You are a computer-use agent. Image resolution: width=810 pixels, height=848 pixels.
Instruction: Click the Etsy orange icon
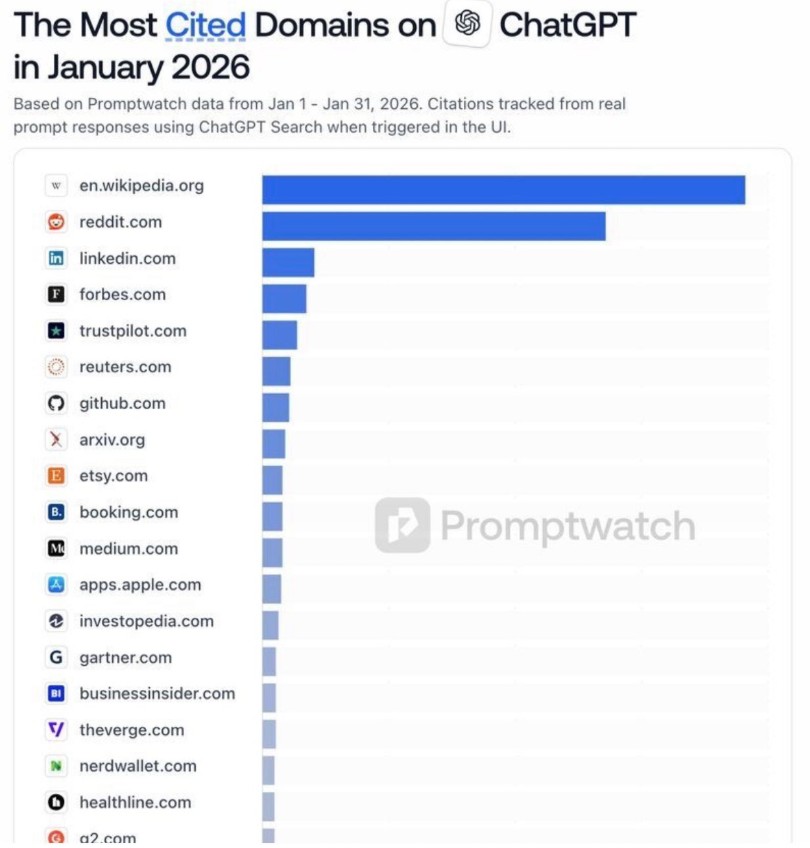57,476
